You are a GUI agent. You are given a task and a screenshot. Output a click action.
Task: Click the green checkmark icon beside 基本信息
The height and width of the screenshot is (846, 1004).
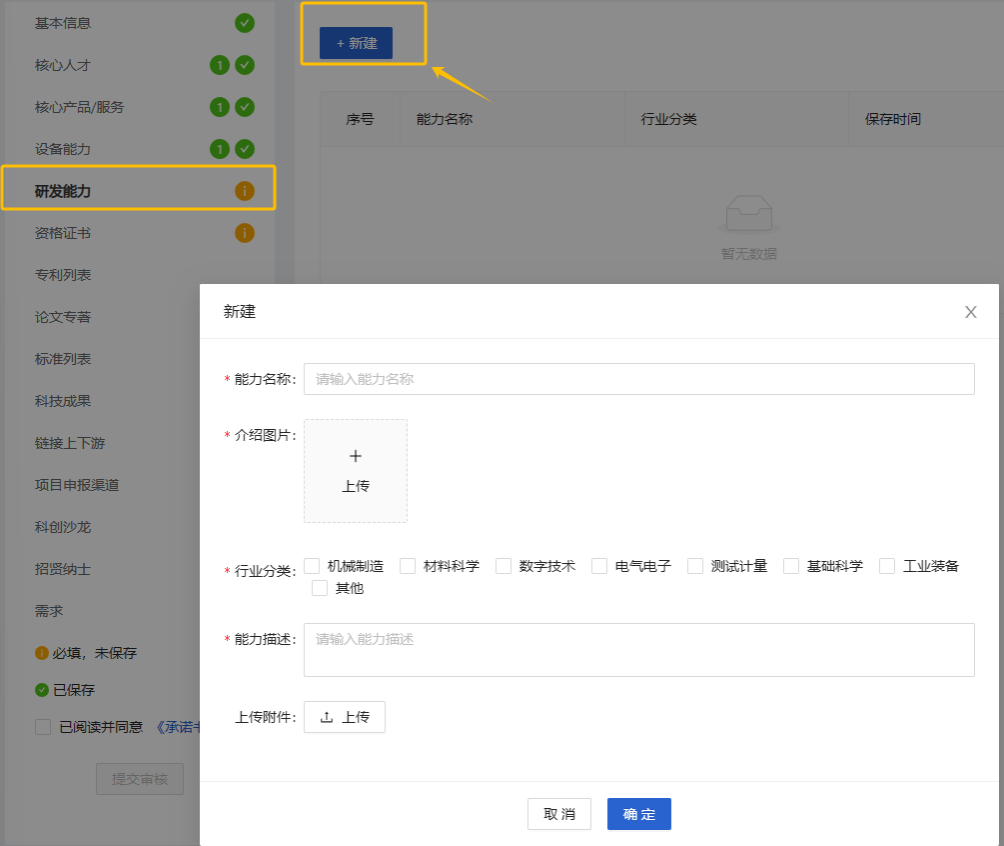(x=245, y=23)
